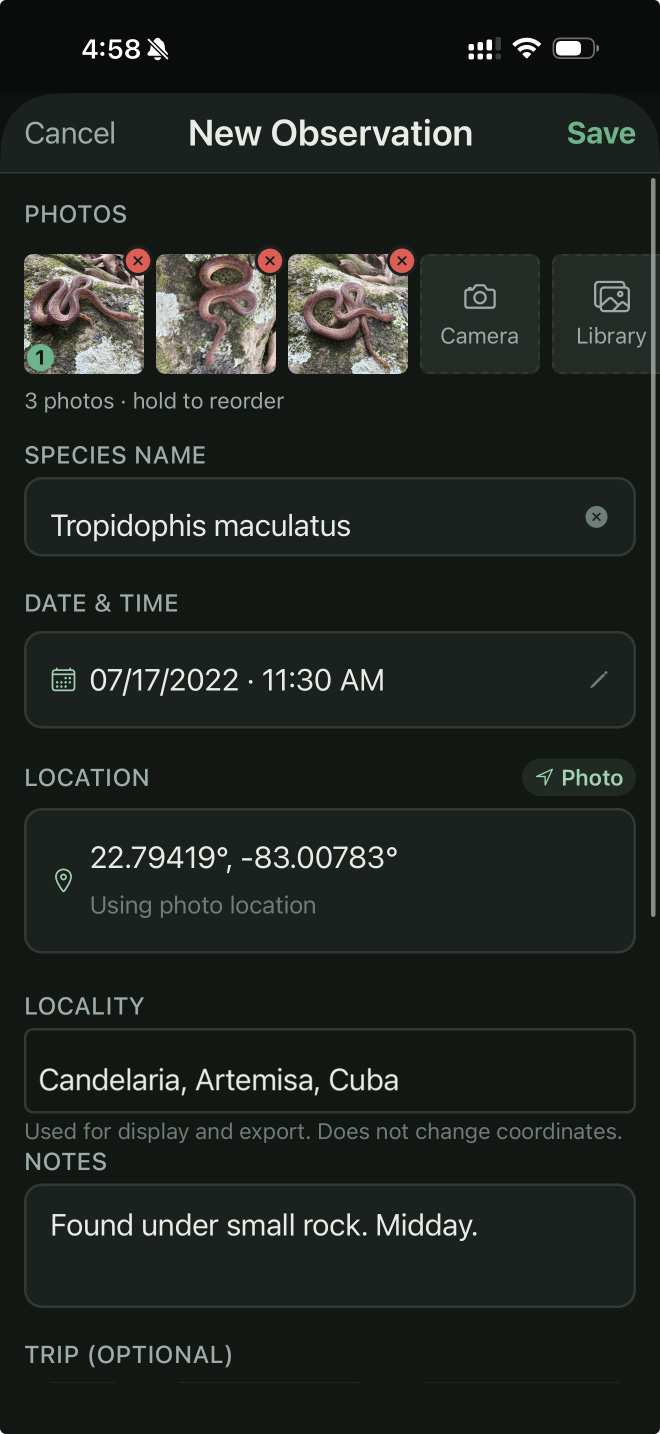Screen dimensions: 660x1434
Task: Edit date and time with pencil icon
Action: [x=598, y=680]
